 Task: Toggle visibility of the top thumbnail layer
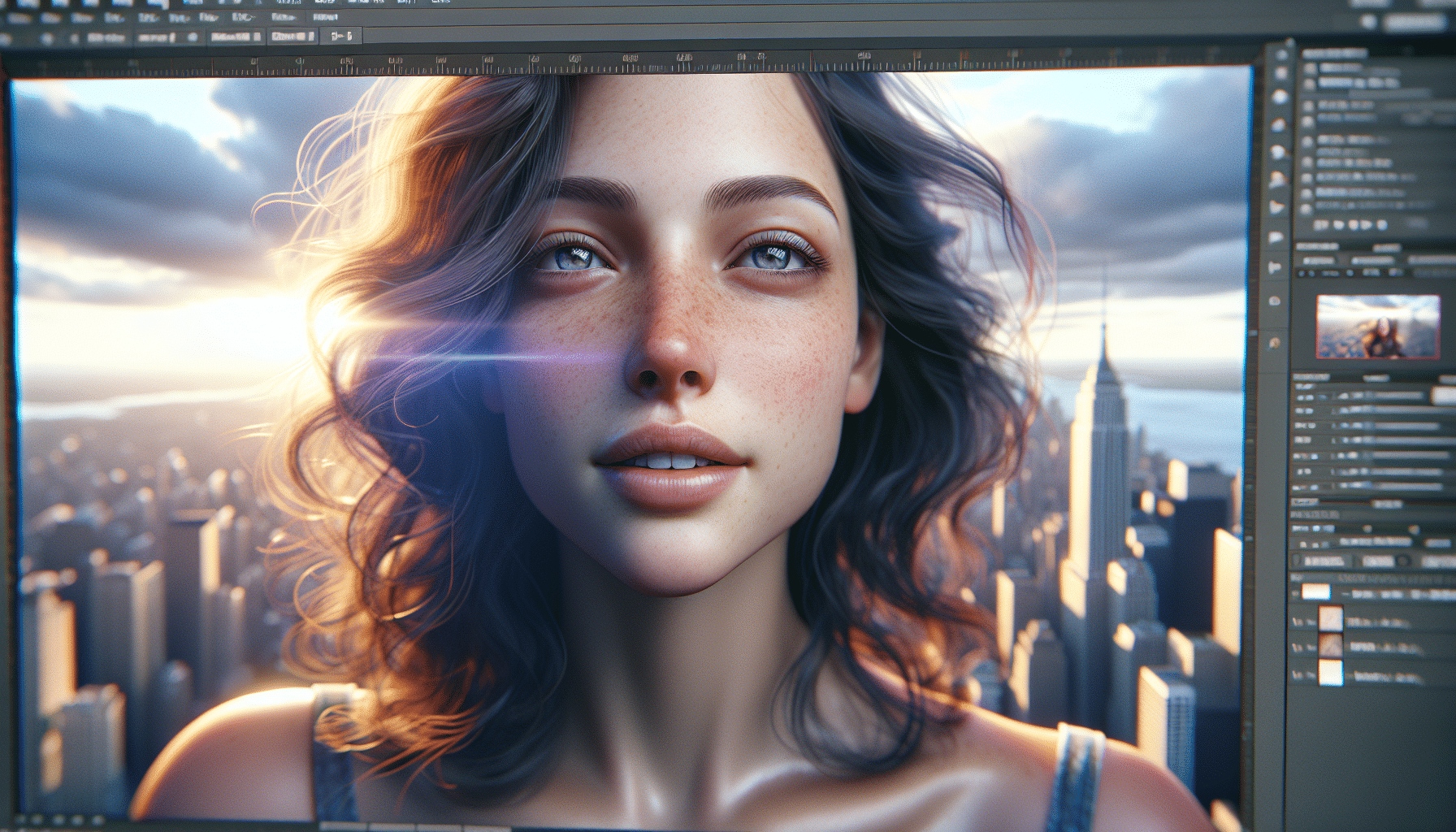pos(1298,622)
